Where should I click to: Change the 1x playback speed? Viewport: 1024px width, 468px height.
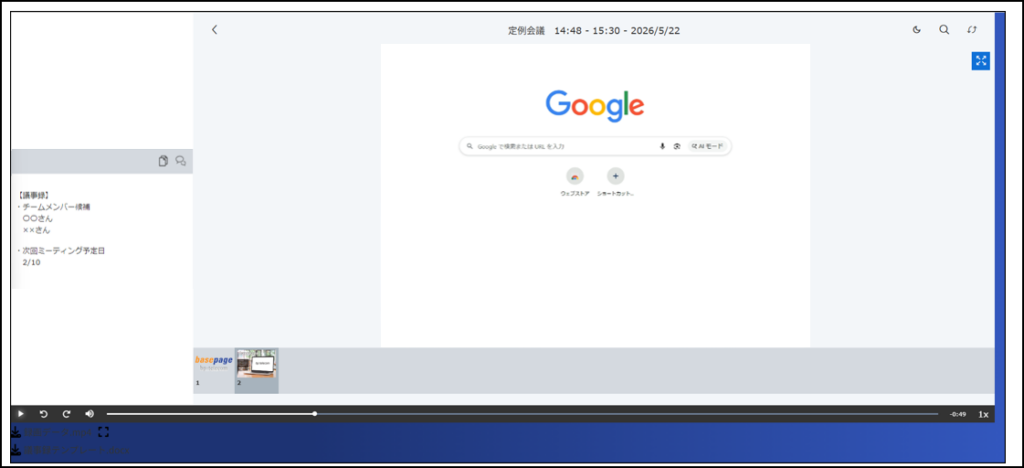[983, 414]
